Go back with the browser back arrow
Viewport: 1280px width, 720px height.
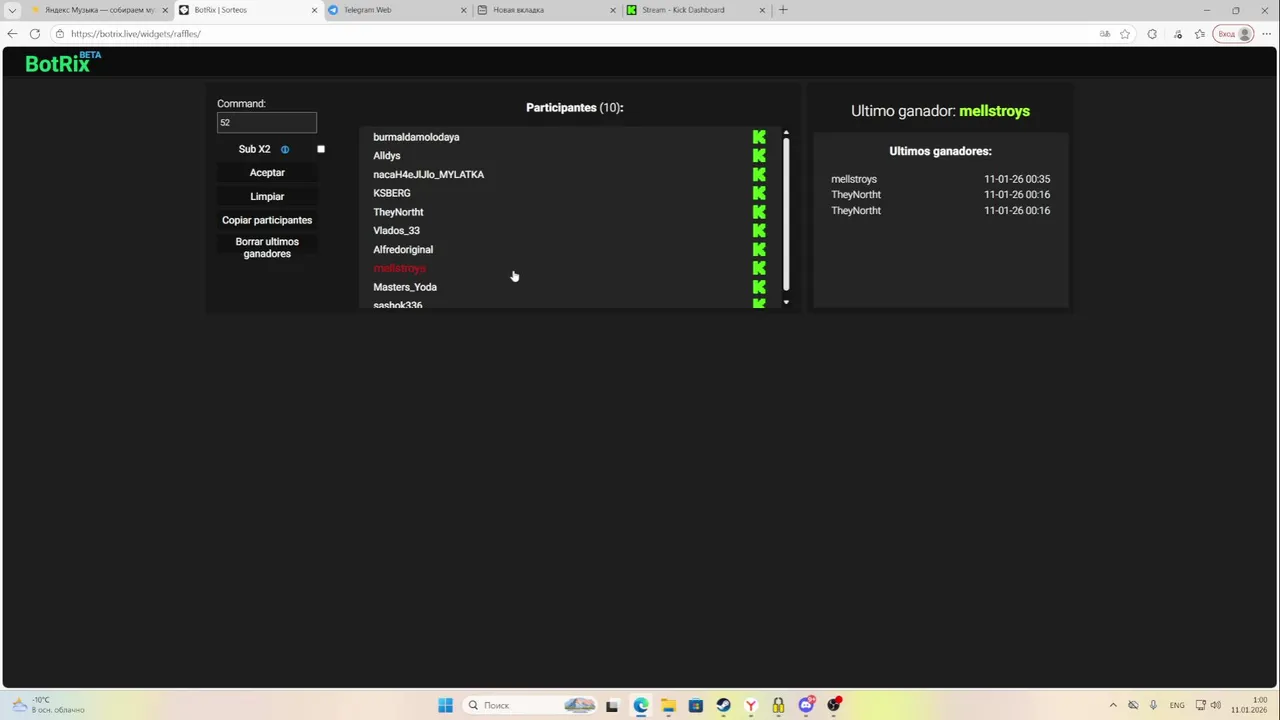12,34
